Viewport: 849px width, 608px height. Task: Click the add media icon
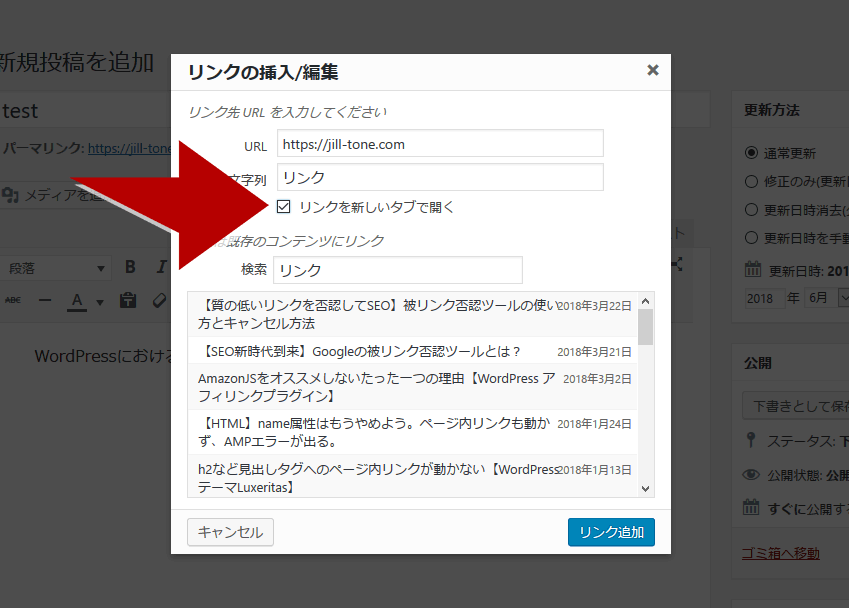(12, 194)
